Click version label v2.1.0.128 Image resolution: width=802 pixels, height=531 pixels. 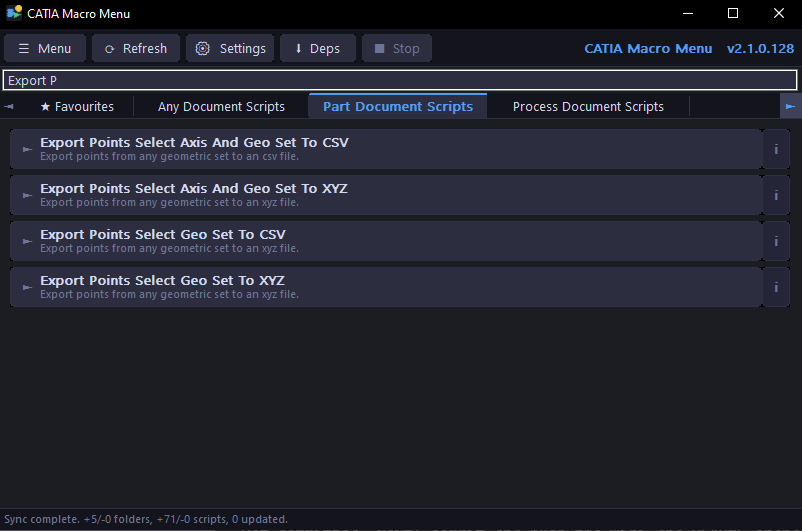(x=760, y=49)
